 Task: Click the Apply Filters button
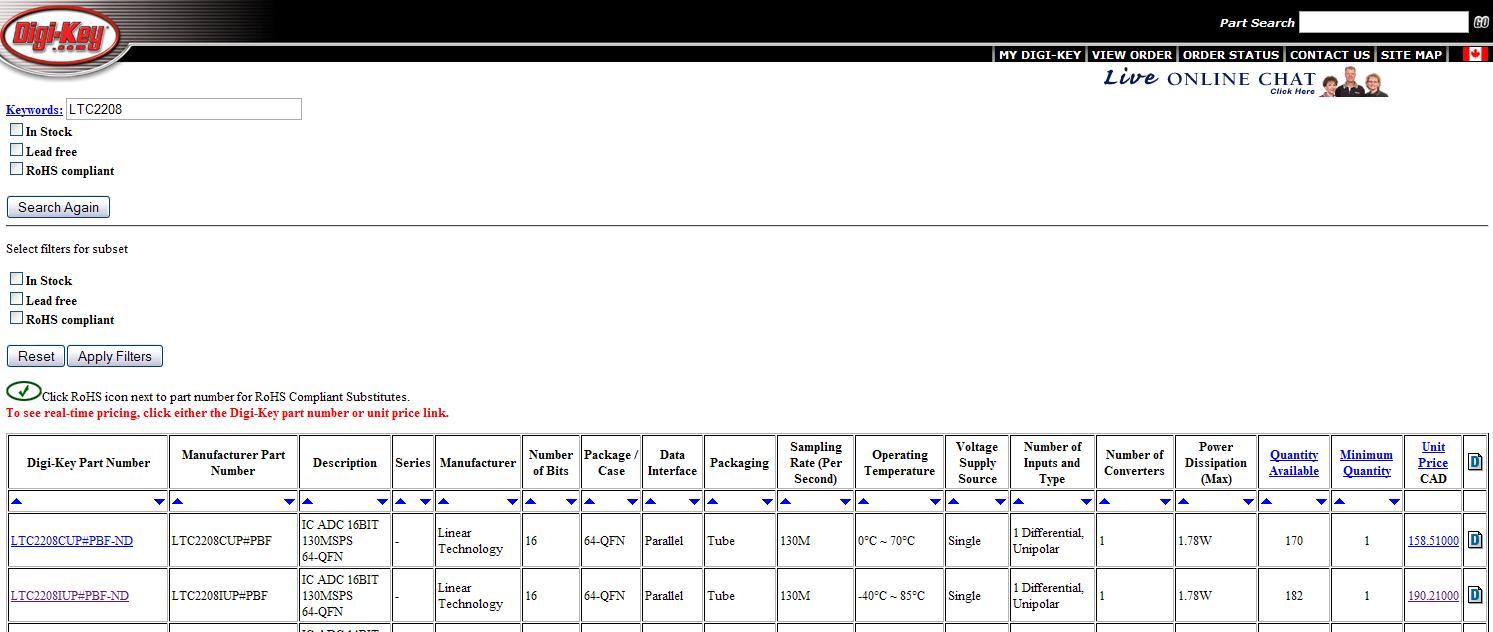click(x=114, y=356)
